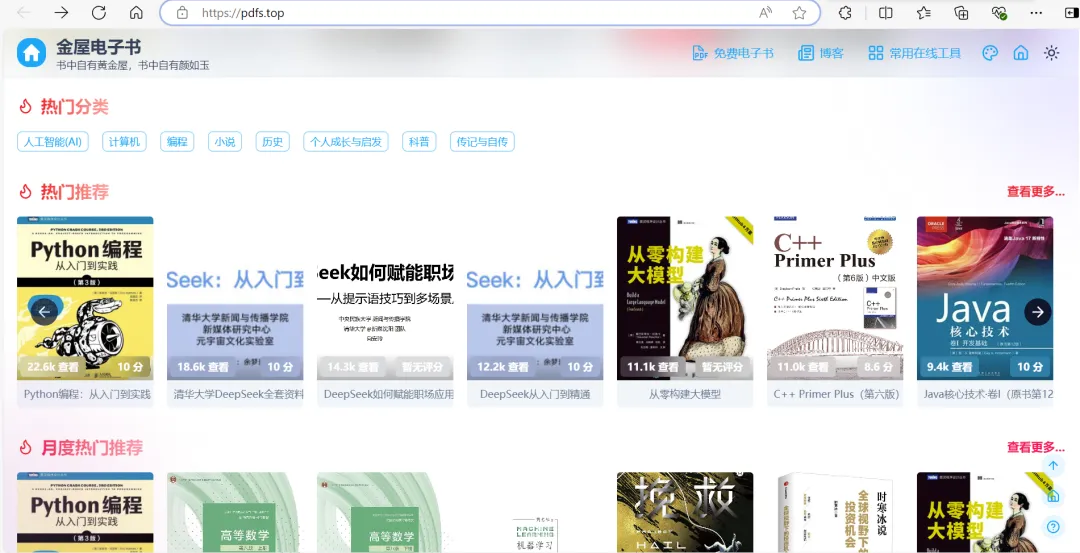Select the 个人成长与启发 category tag
This screenshot has width=1080, height=553.
(346, 142)
